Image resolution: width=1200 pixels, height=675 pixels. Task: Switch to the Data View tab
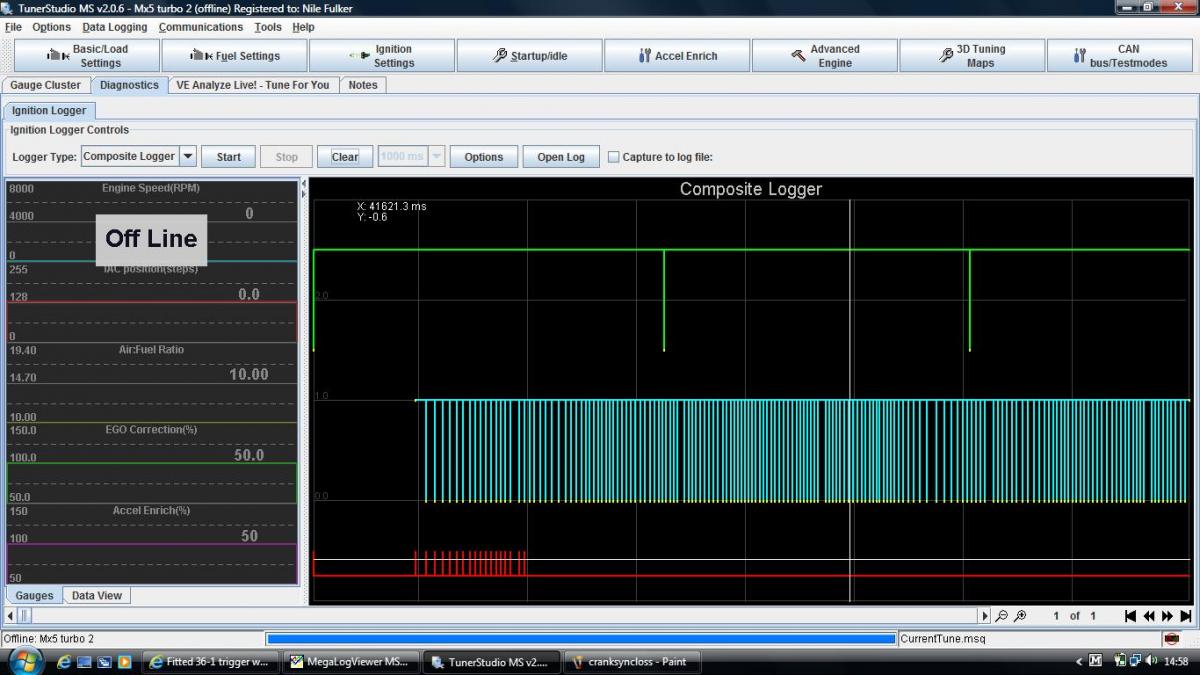[97, 595]
